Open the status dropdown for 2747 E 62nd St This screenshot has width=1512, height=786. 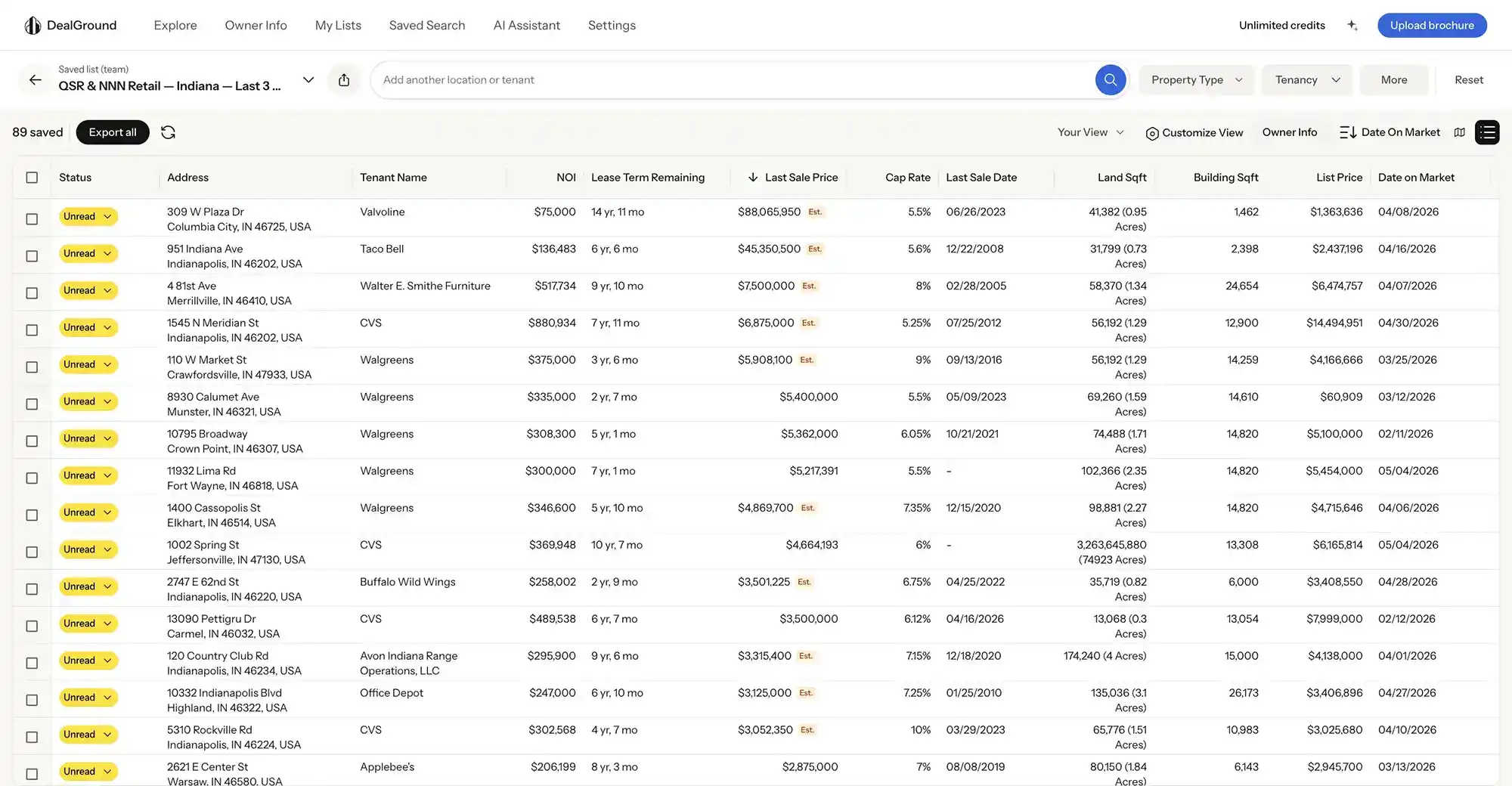(x=88, y=587)
